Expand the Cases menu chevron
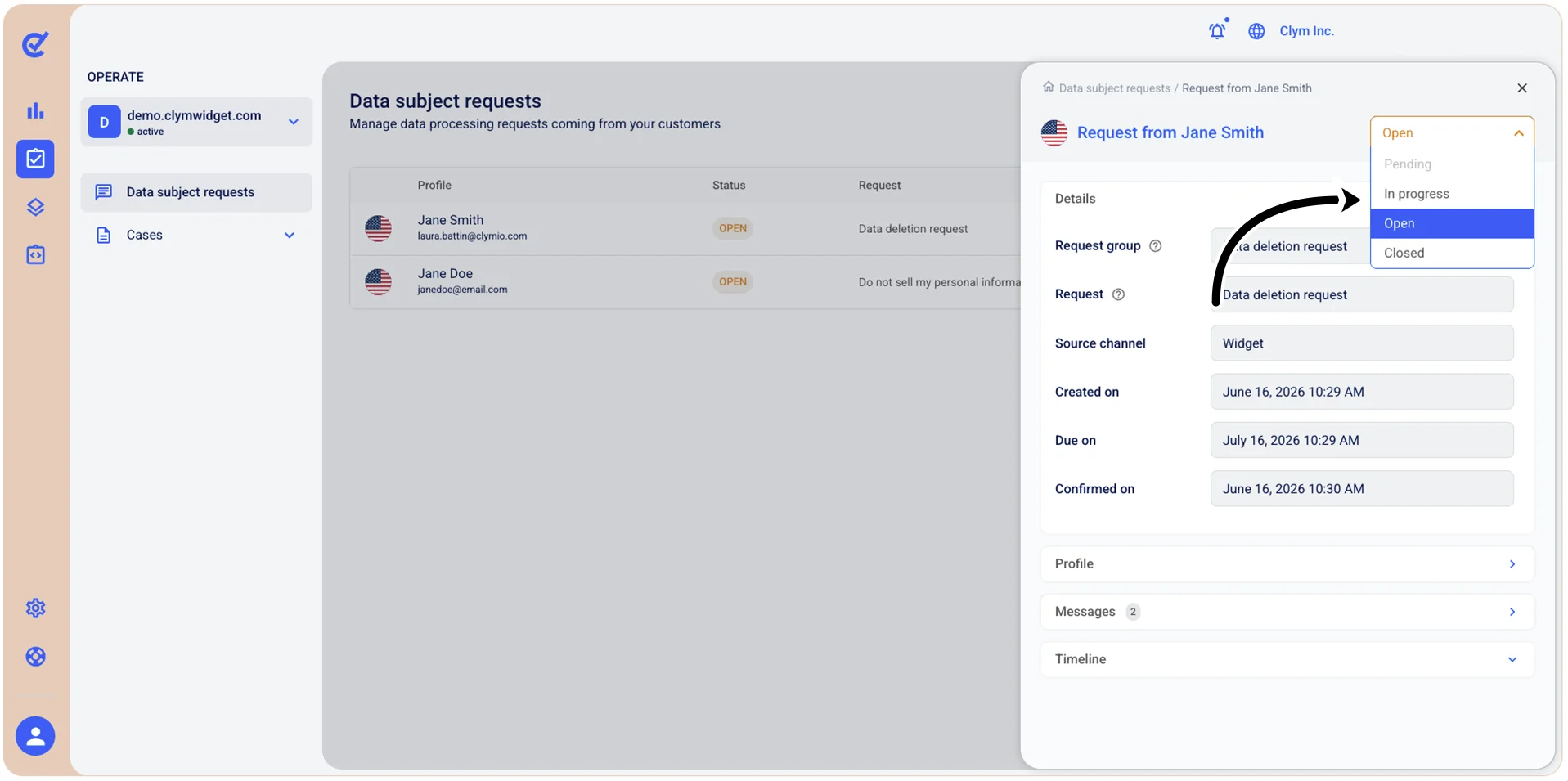The image size is (1568, 781). (290, 236)
